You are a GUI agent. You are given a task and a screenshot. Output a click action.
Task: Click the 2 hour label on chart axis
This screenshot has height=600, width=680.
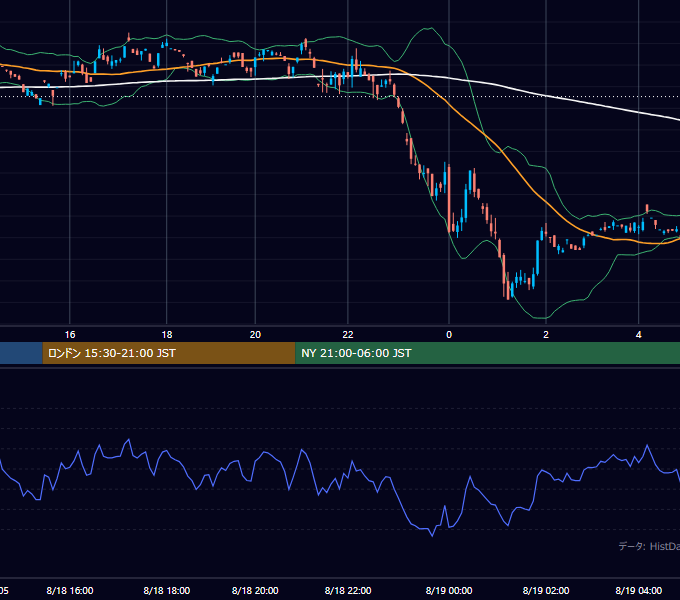point(546,335)
